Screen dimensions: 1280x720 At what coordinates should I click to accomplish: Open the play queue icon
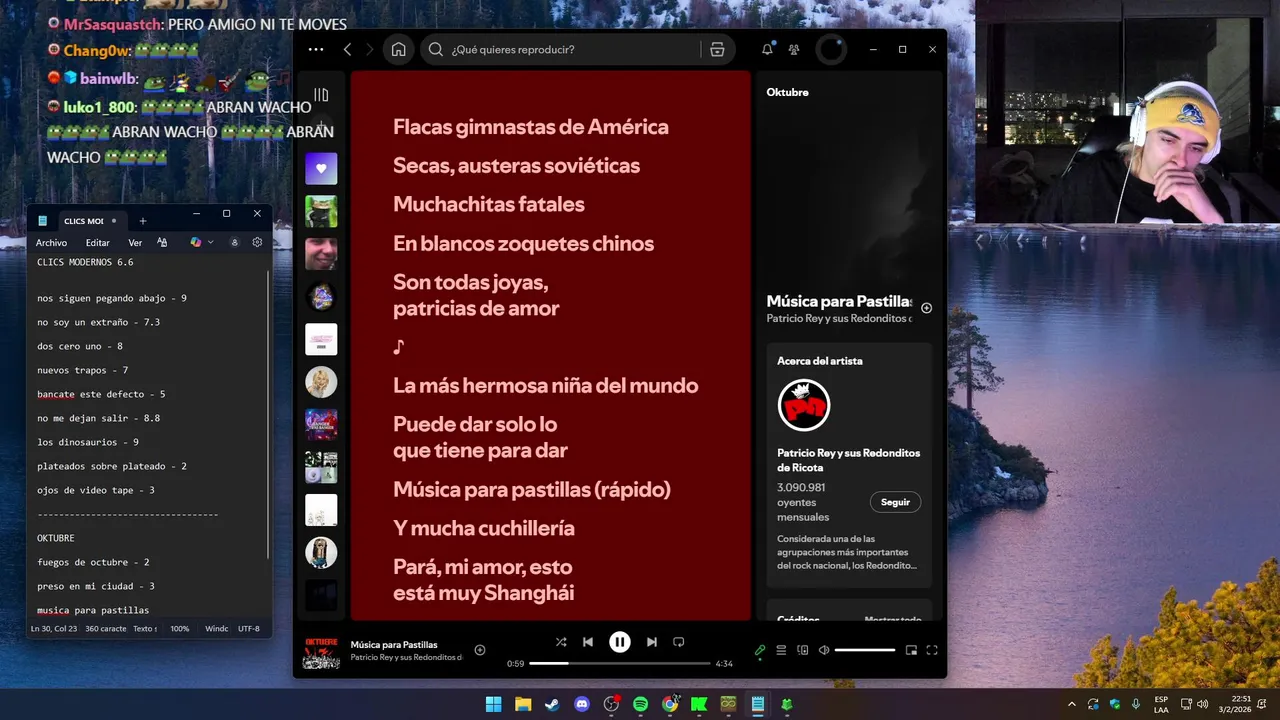click(781, 650)
